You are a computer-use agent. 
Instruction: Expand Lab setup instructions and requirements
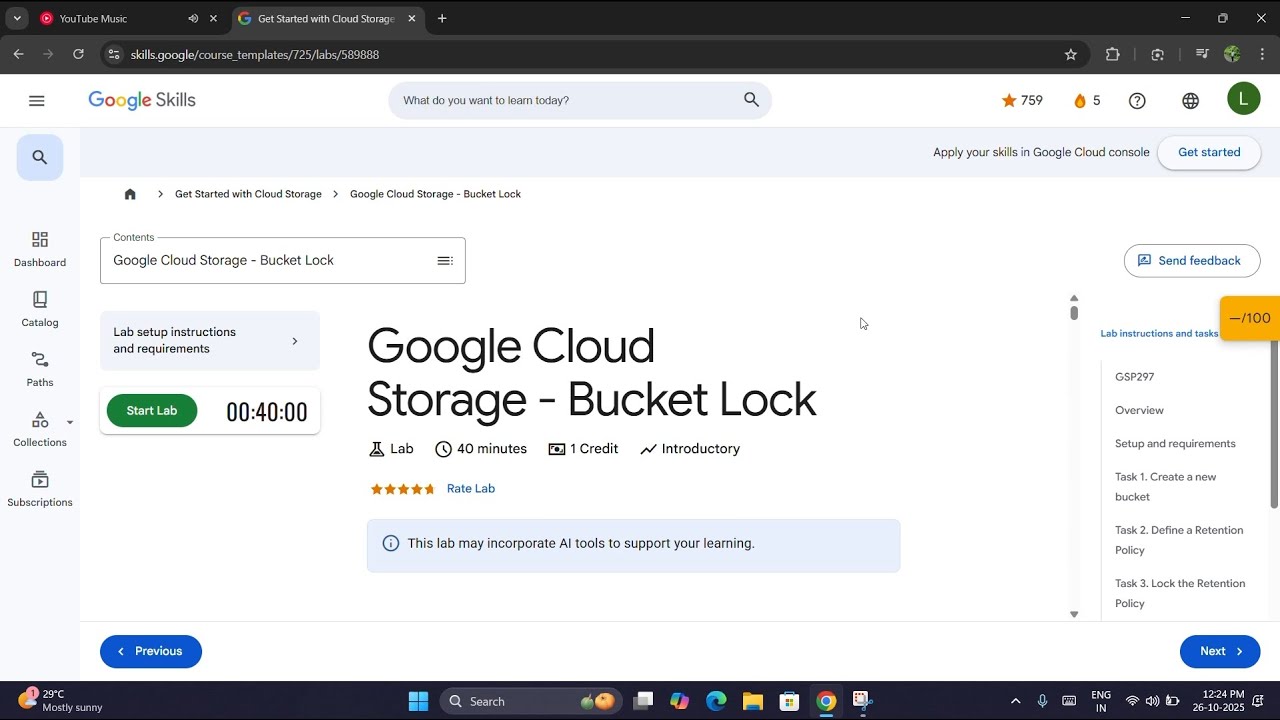[210, 340]
